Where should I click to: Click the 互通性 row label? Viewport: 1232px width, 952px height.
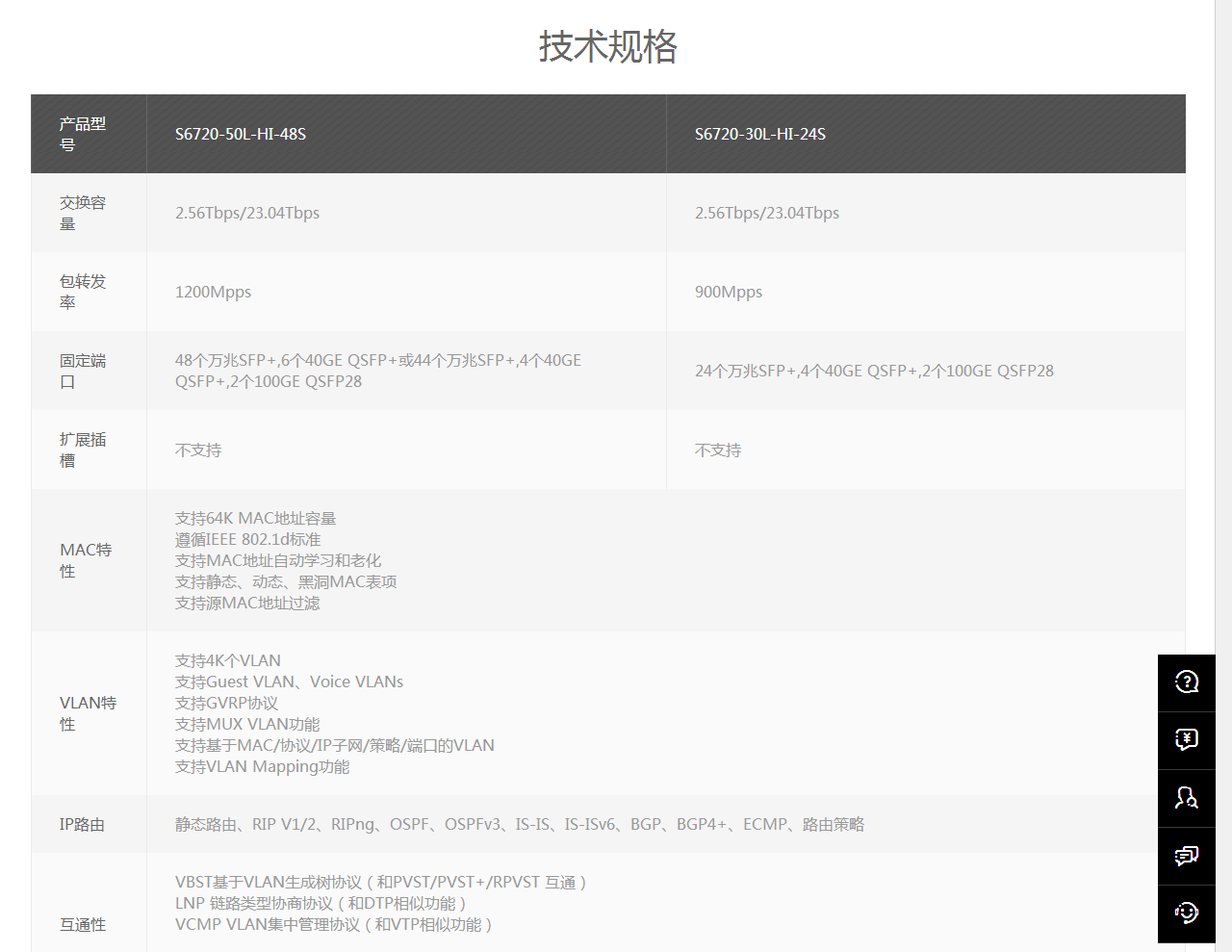pos(83,924)
